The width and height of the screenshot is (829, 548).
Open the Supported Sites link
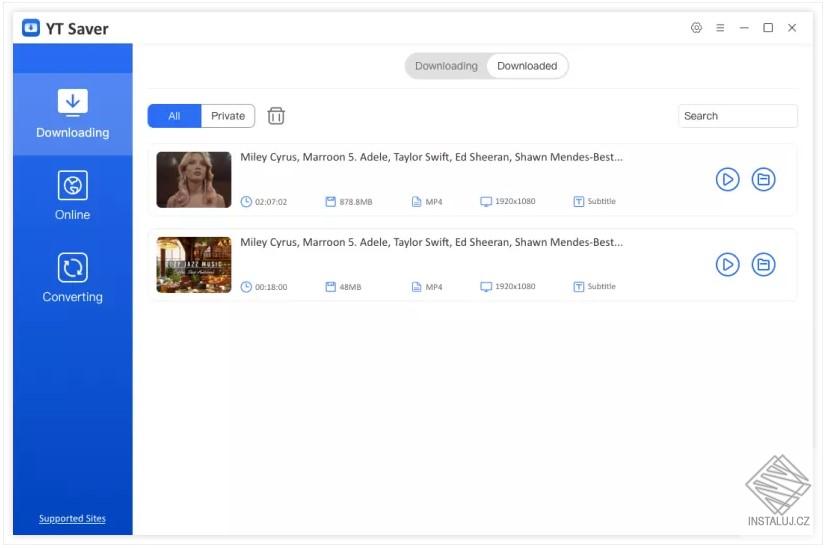(x=72, y=518)
